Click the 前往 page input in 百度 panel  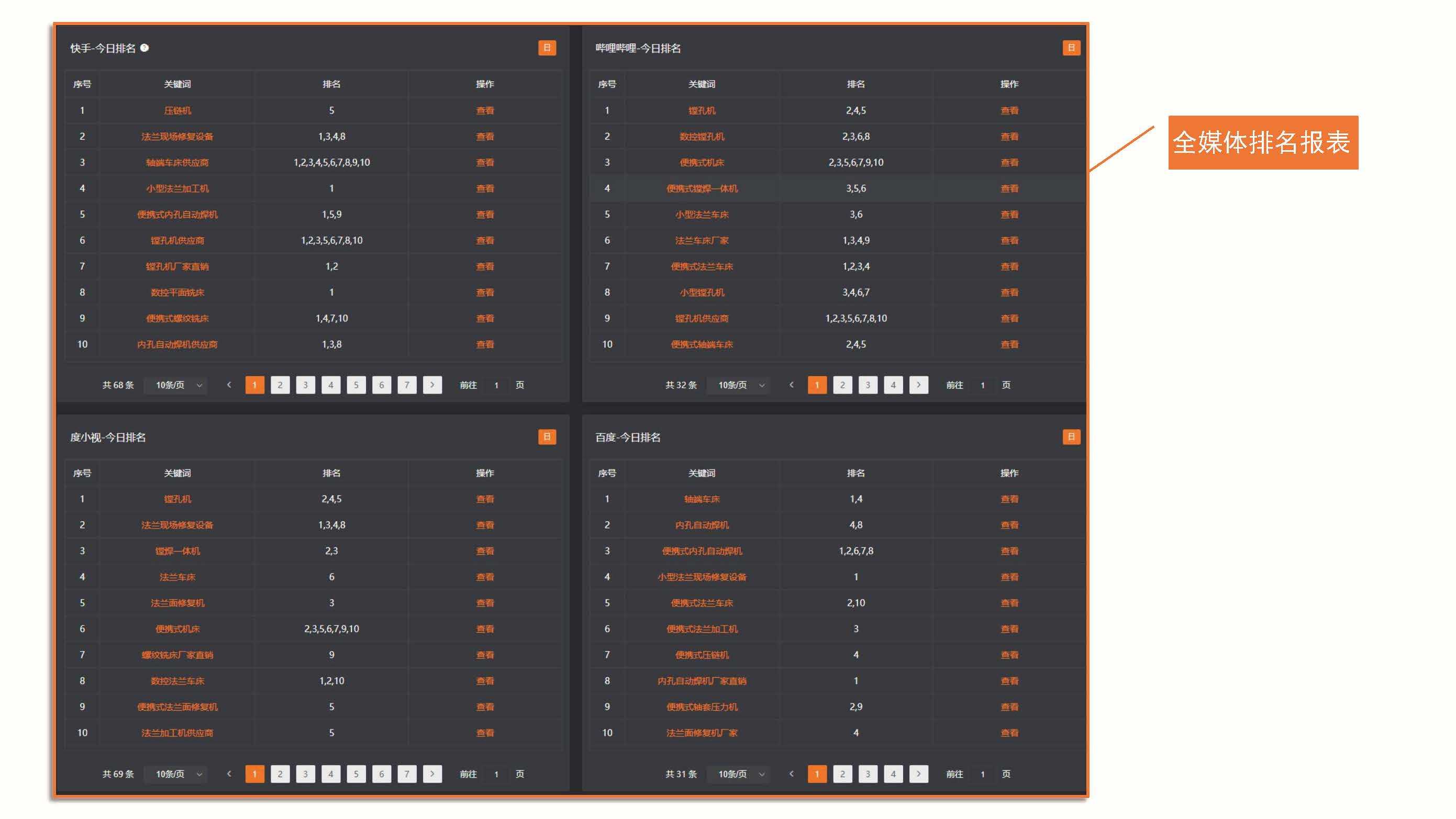coord(982,774)
